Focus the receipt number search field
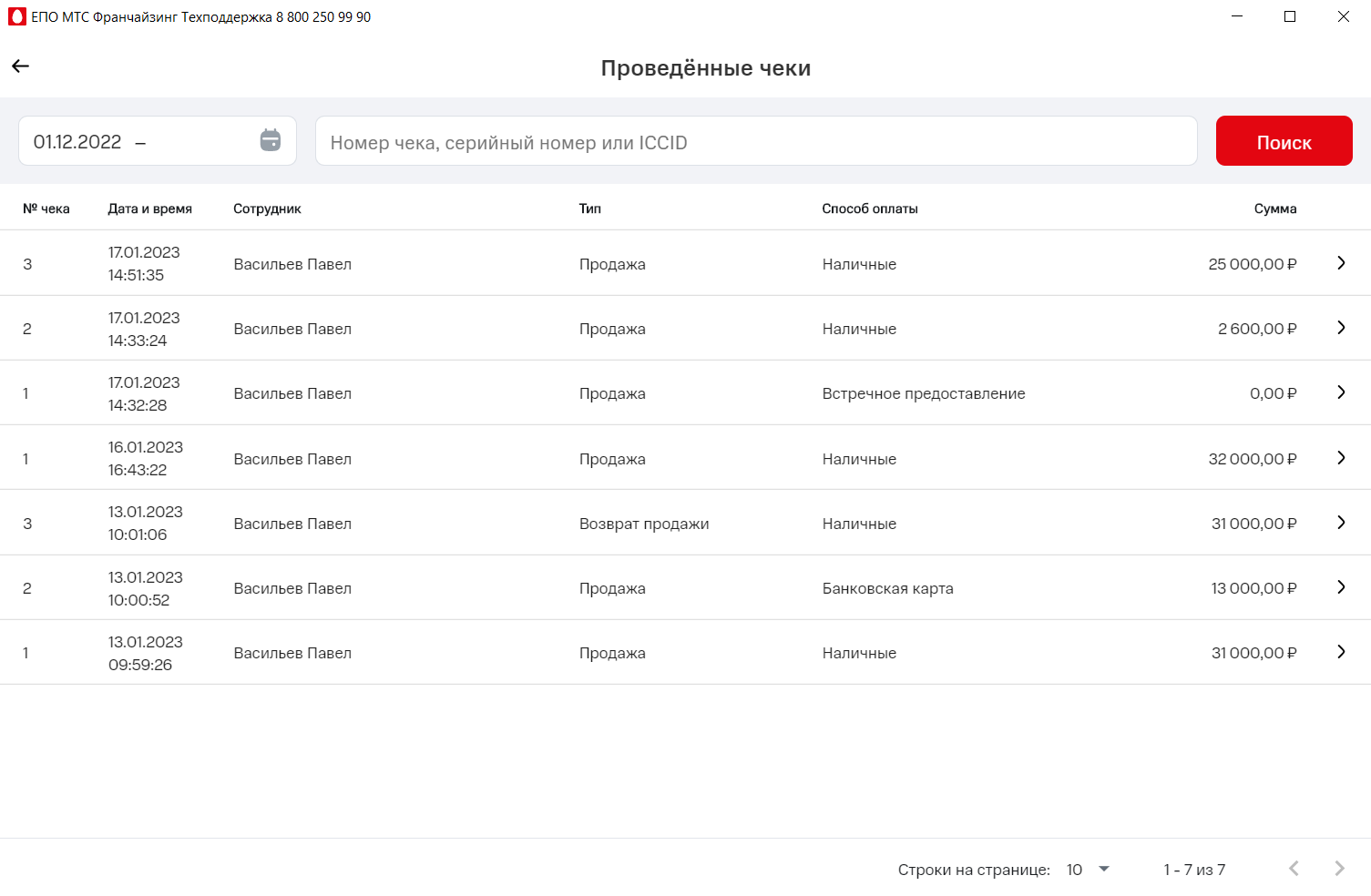Screen dimensions: 1371x896 (x=756, y=141)
